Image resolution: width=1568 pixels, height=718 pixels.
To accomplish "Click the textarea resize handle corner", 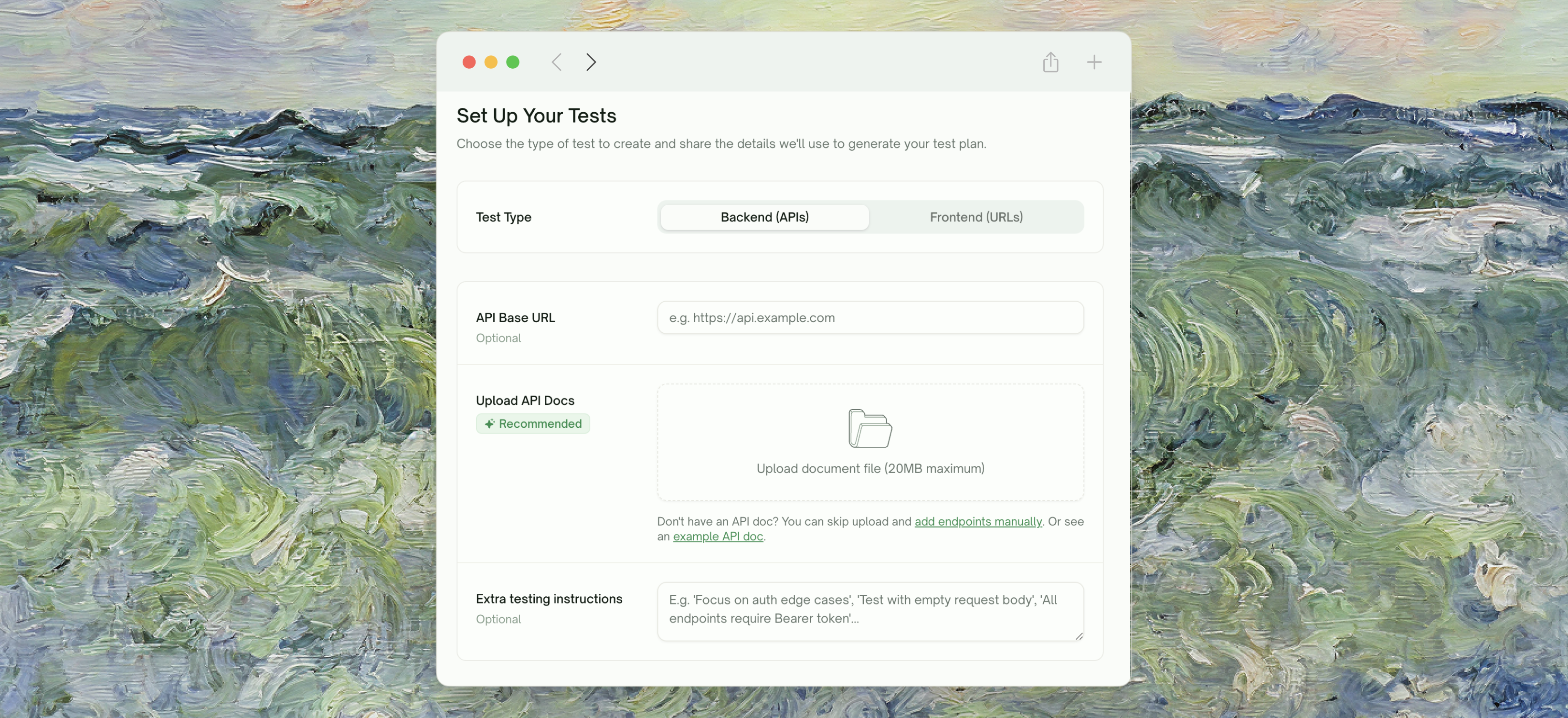I will click(1079, 635).
